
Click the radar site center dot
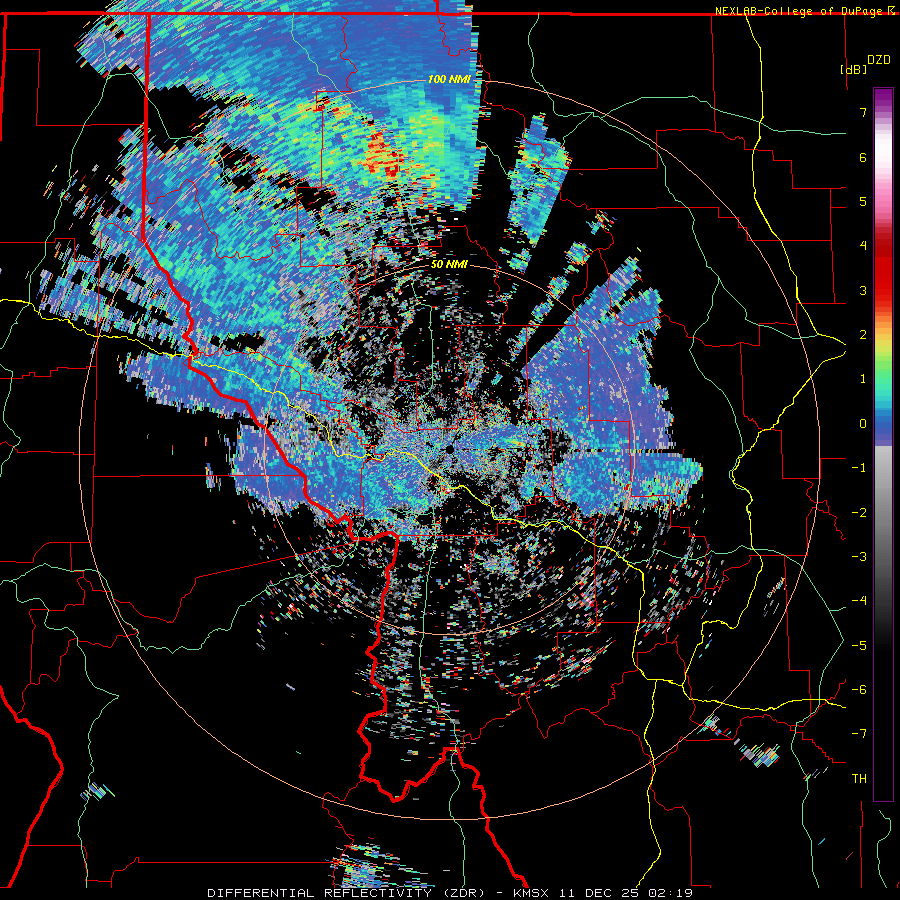(449, 448)
